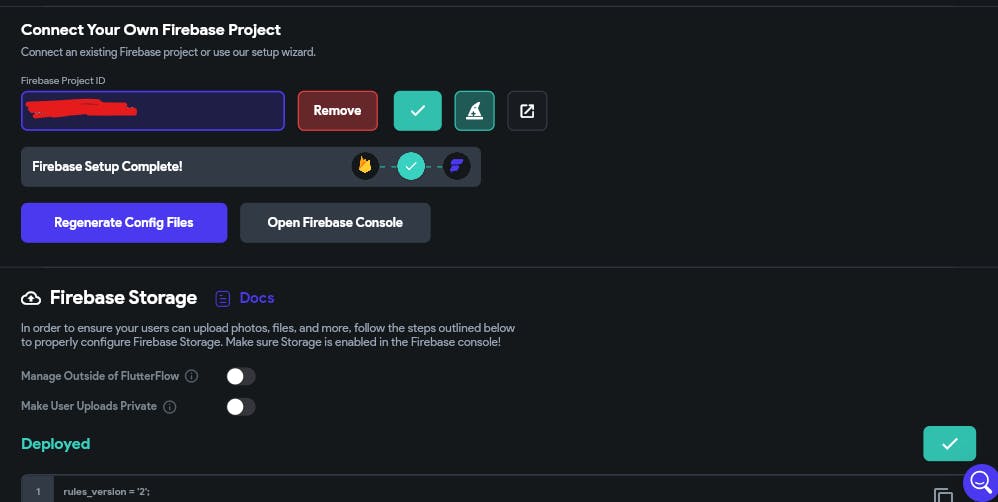Click the Deployed status text
The image size is (998, 502).
[x=55, y=444]
